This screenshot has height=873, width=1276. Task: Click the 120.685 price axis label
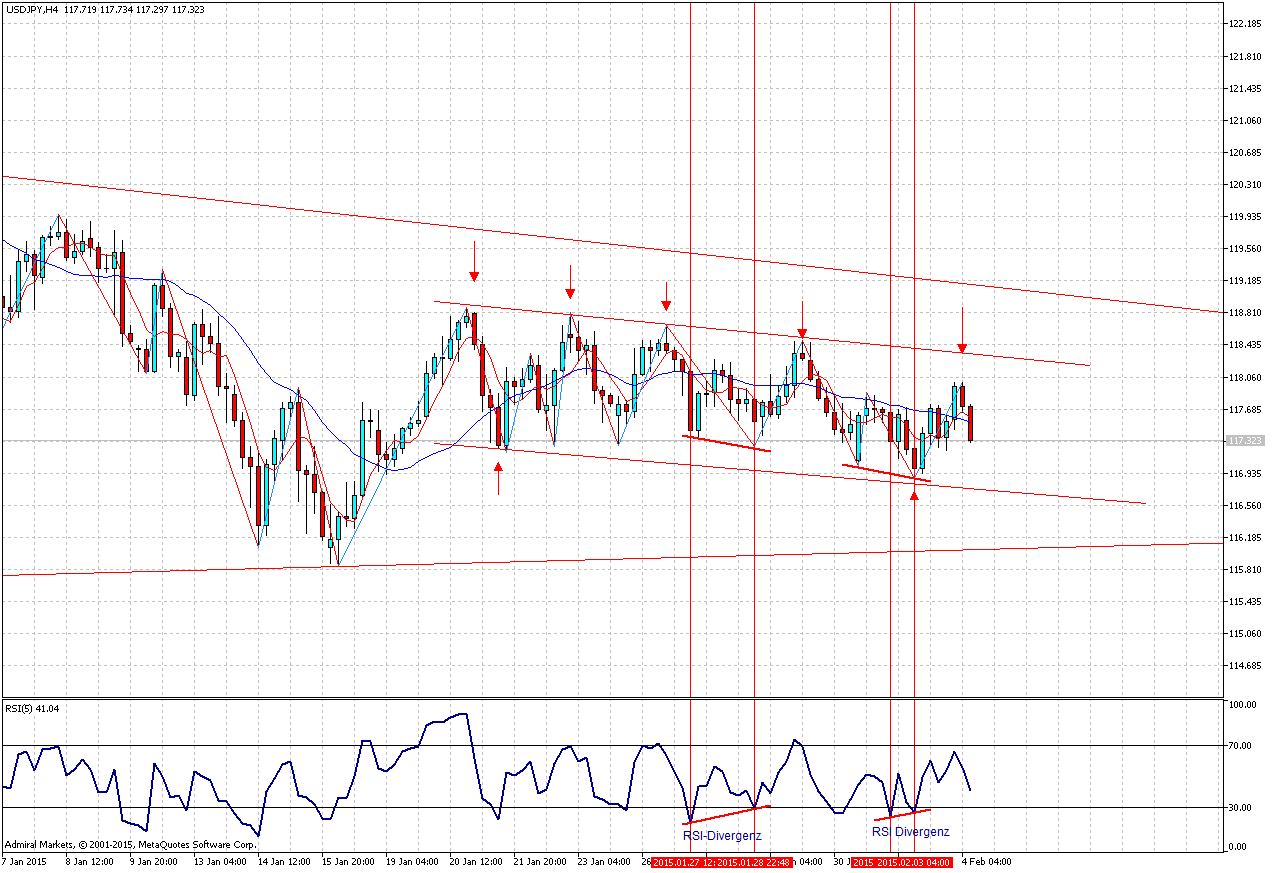(x=1246, y=152)
